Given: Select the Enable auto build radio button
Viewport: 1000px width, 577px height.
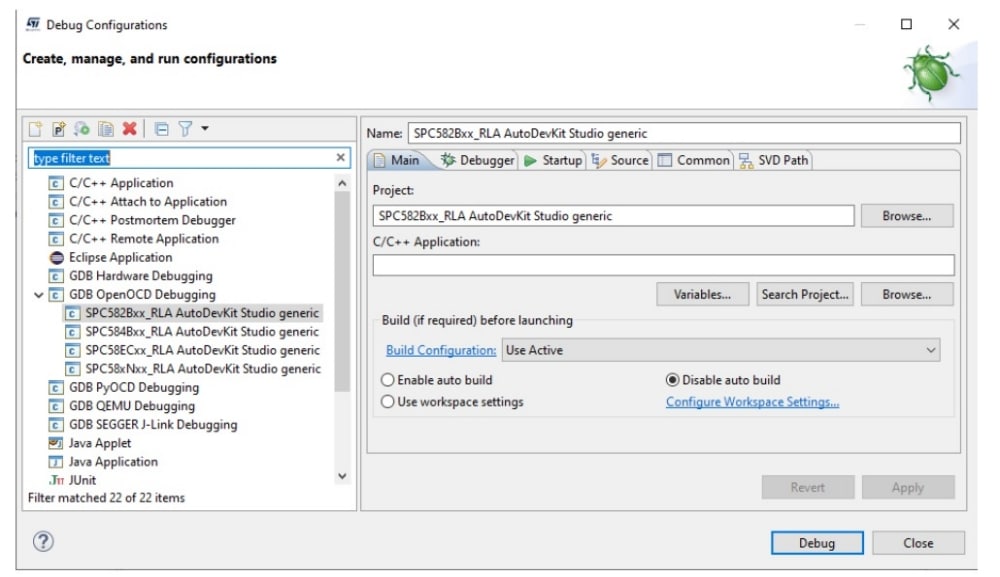Looking at the screenshot, I should click(388, 380).
